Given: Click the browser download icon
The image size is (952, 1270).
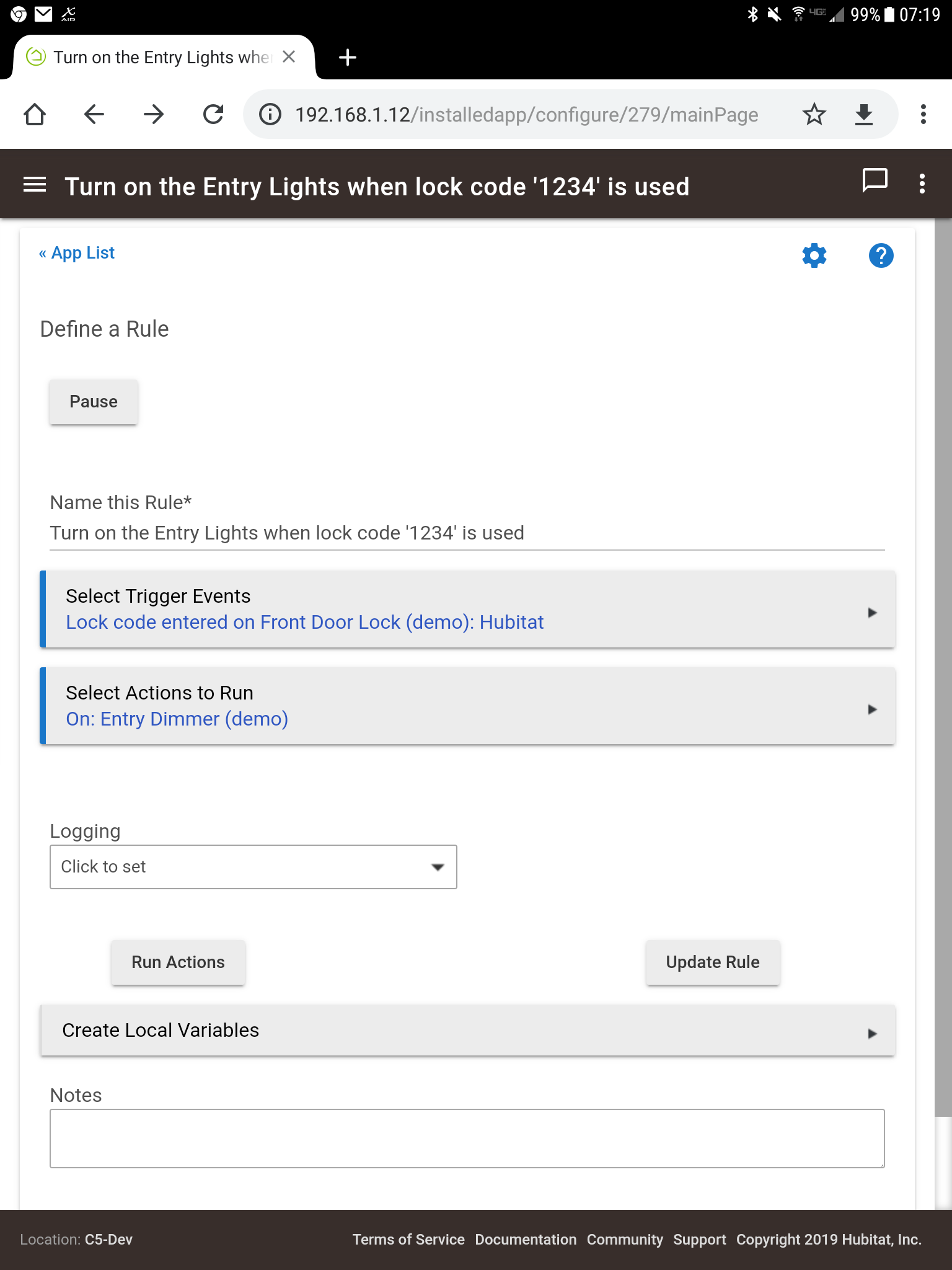Looking at the screenshot, I should (x=863, y=115).
